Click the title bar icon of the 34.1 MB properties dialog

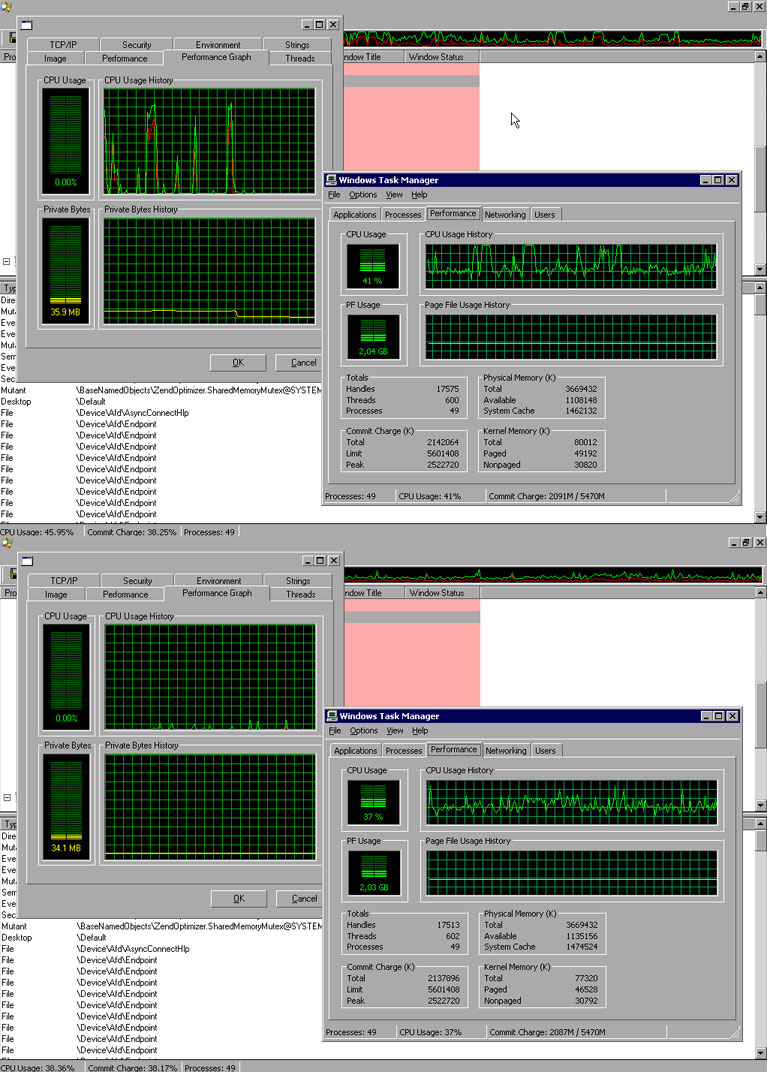tap(27, 561)
